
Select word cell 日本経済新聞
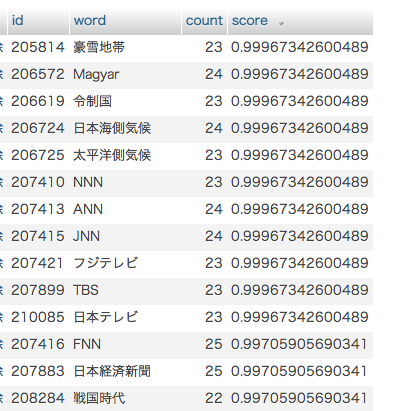point(112,371)
